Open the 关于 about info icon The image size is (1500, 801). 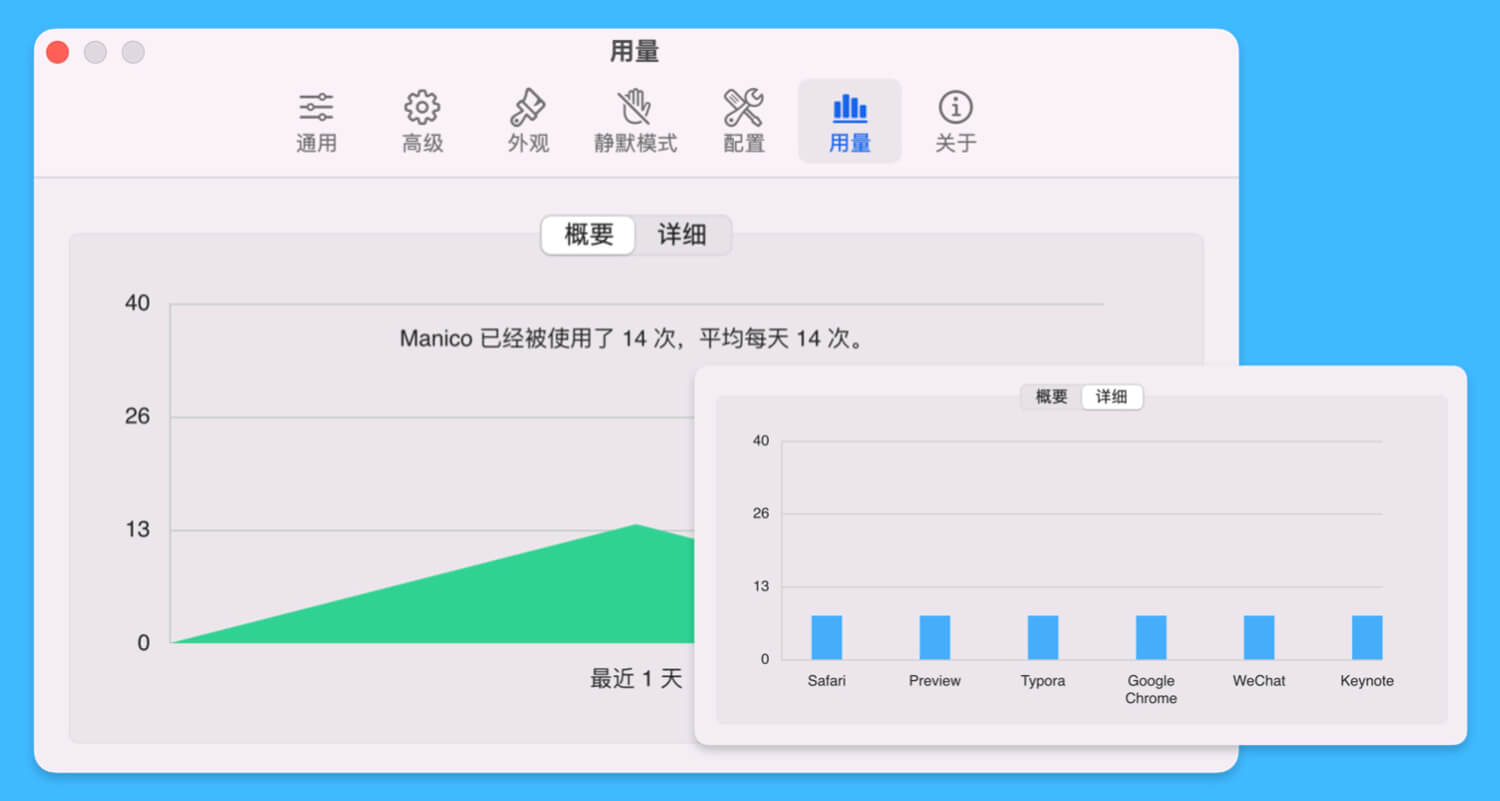(x=955, y=108)
